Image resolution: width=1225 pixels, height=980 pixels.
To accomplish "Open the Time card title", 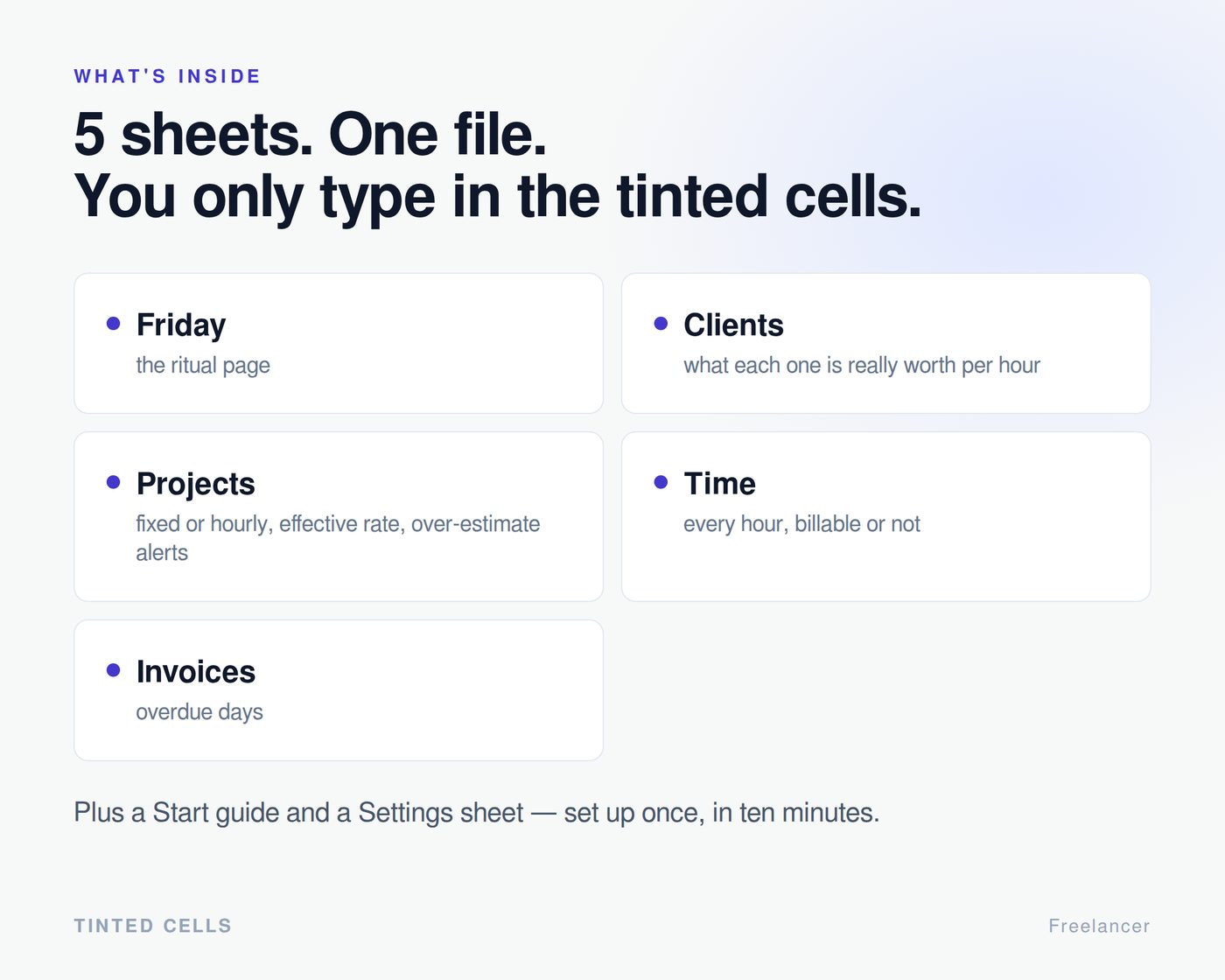I will [719, 484].
